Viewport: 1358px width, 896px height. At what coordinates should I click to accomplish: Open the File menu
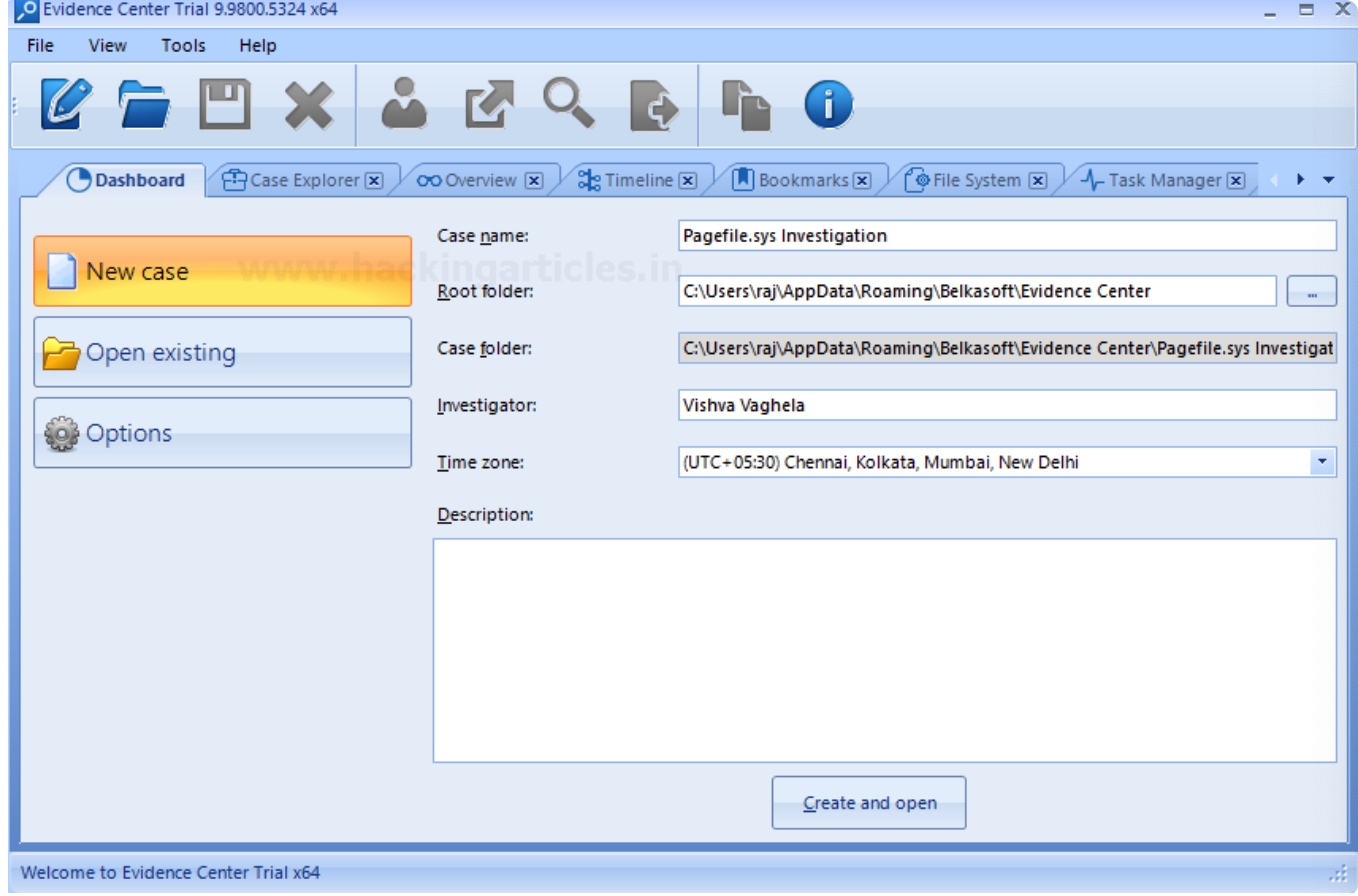pyautogui.click(x=41, y=45)
